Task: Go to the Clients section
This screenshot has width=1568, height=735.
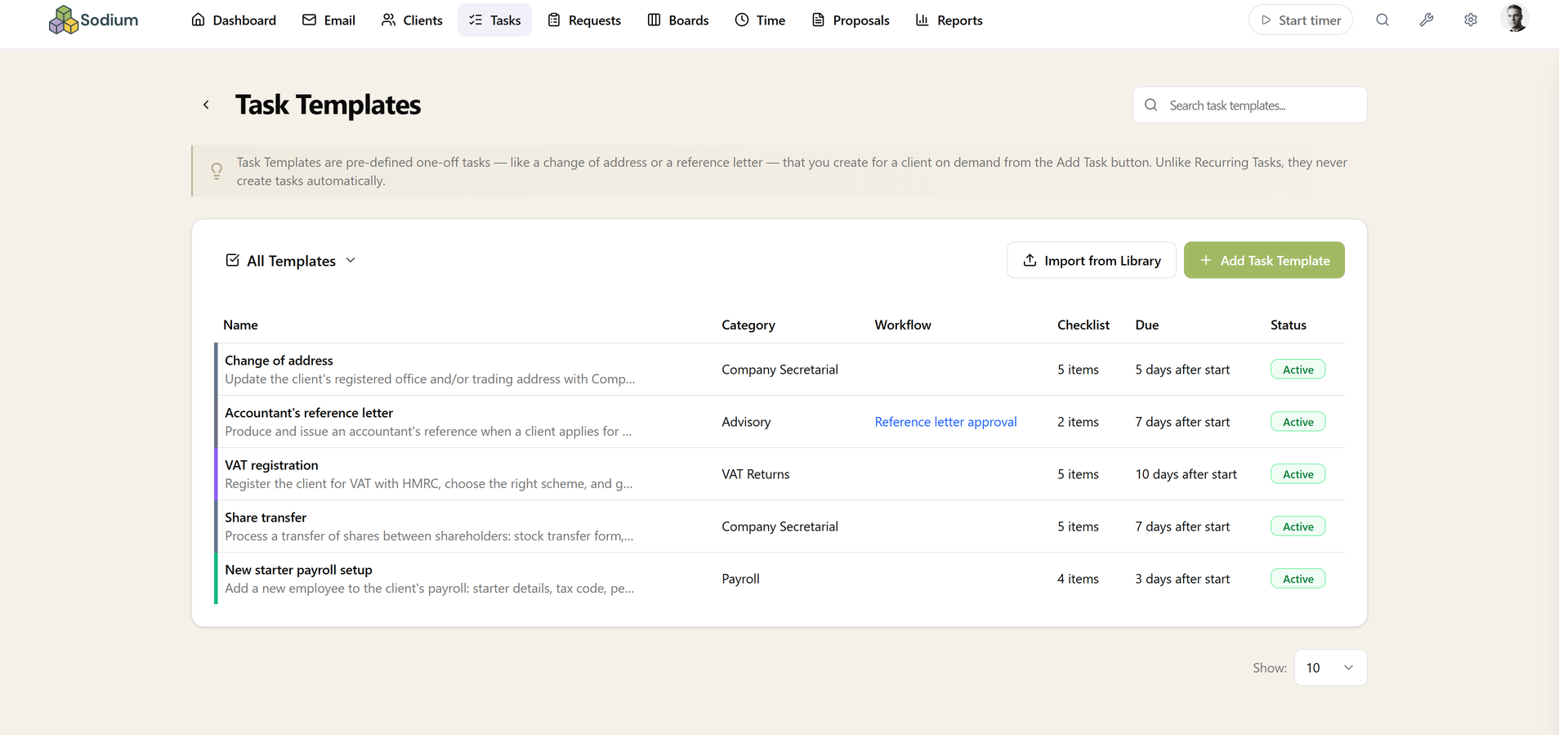Action: pyautogui.click(x=412, y=20)
